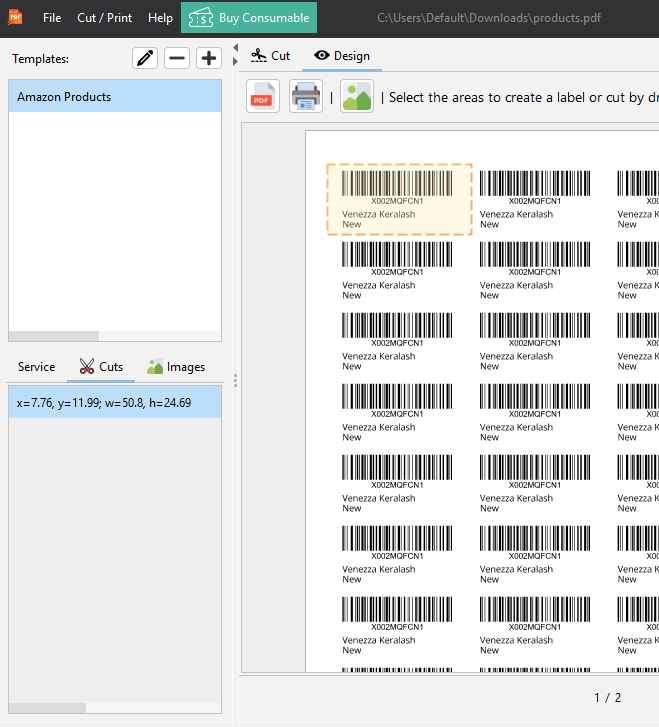The width and height of the screenshot is (659, 727).
Task: Open the Cut / Print menu
Action: pos(104,18)
